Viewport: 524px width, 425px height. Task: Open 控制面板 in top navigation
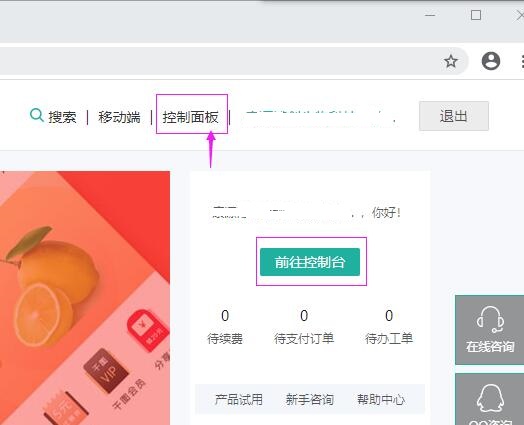tap(190, 117)
